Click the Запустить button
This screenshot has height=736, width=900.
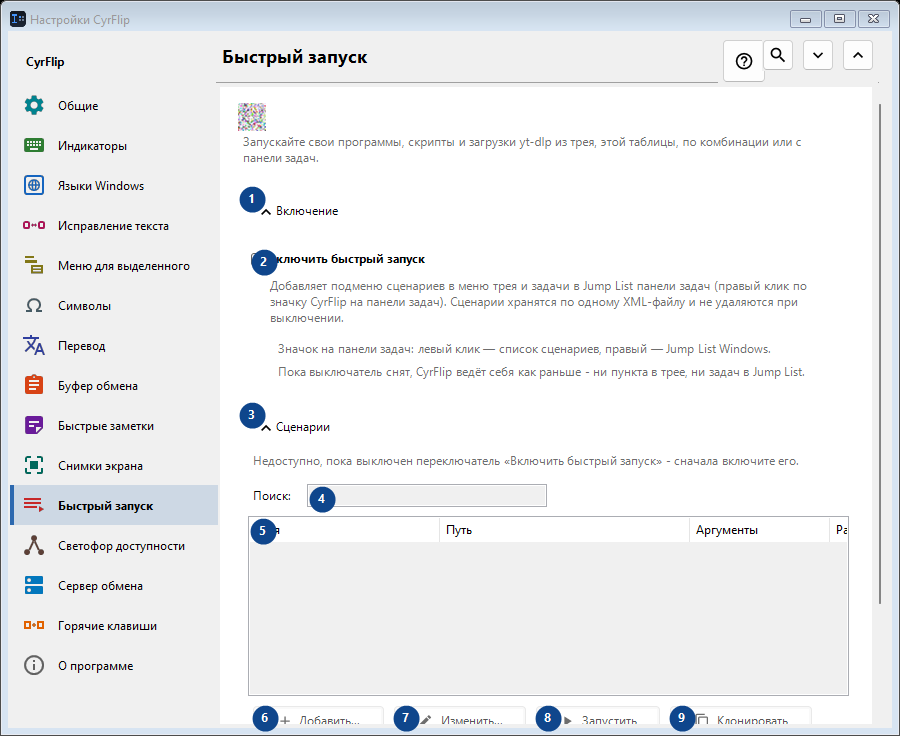click(598, 716)
